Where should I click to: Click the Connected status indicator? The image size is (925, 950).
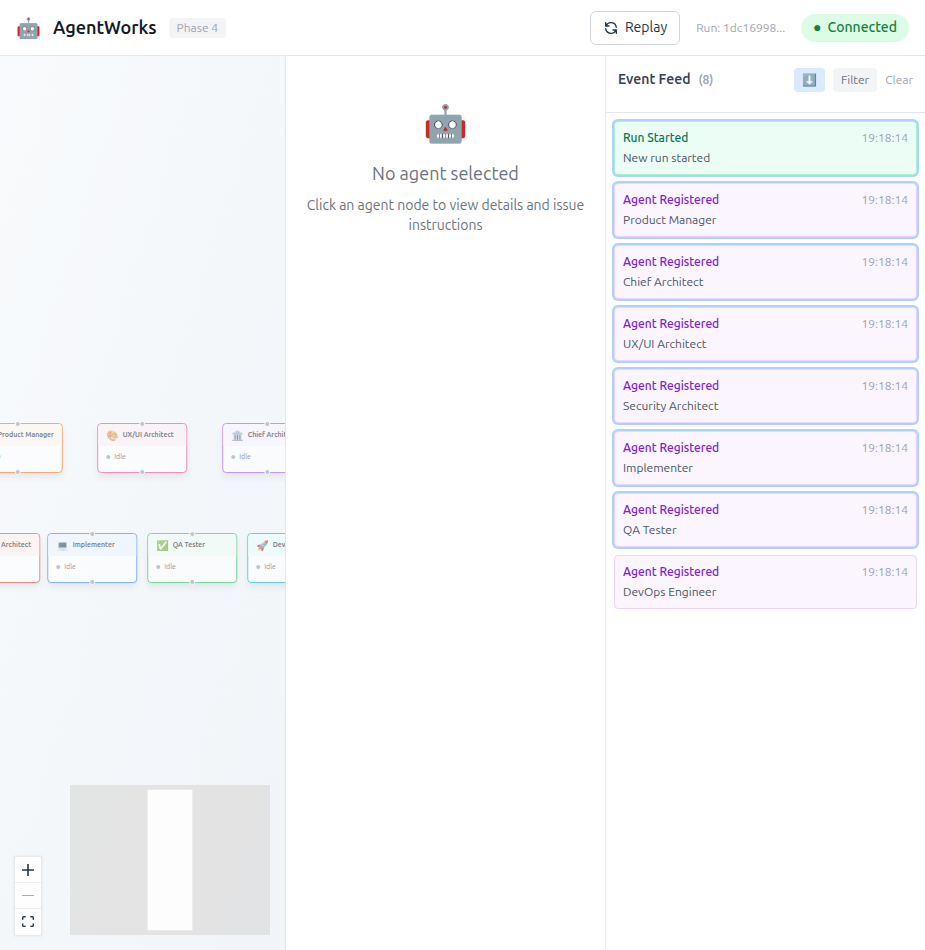[854, 27]
